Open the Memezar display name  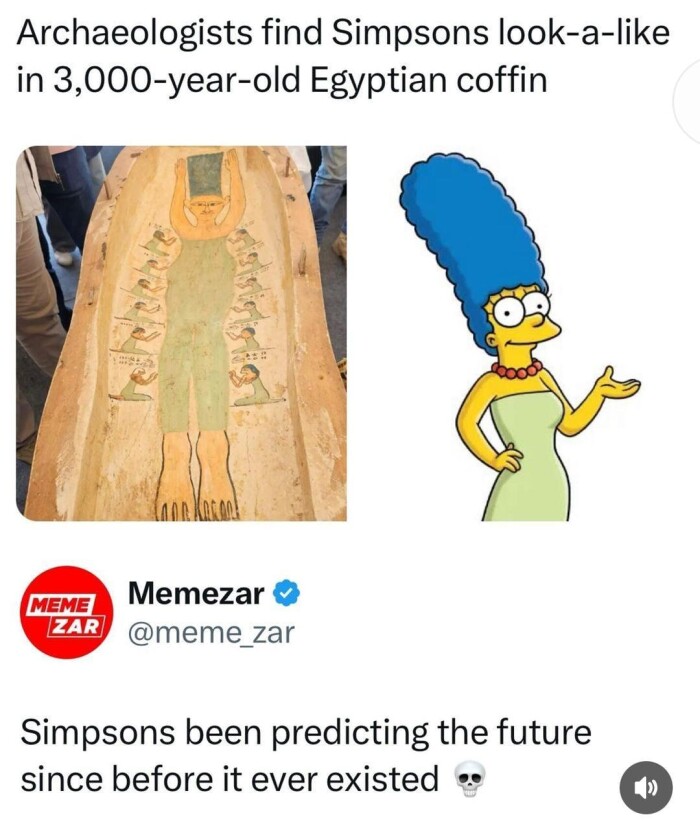coord(197,594)
